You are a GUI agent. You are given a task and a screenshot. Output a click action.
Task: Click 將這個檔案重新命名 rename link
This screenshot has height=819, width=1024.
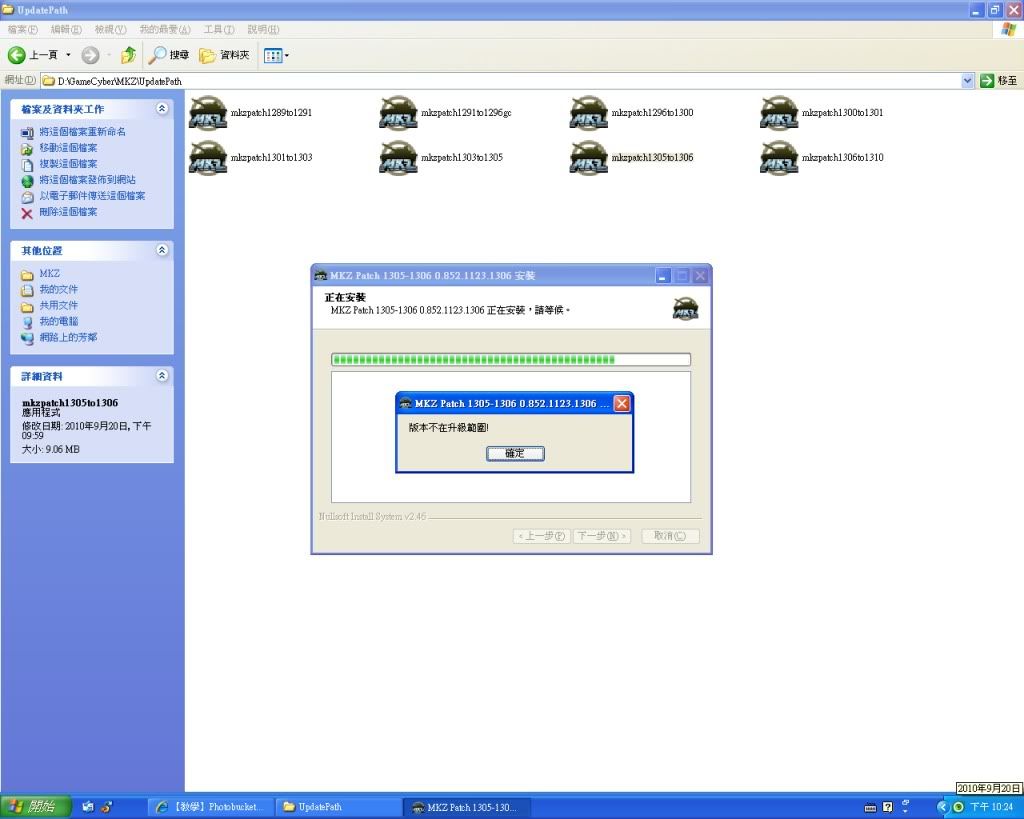click(82, 132)
